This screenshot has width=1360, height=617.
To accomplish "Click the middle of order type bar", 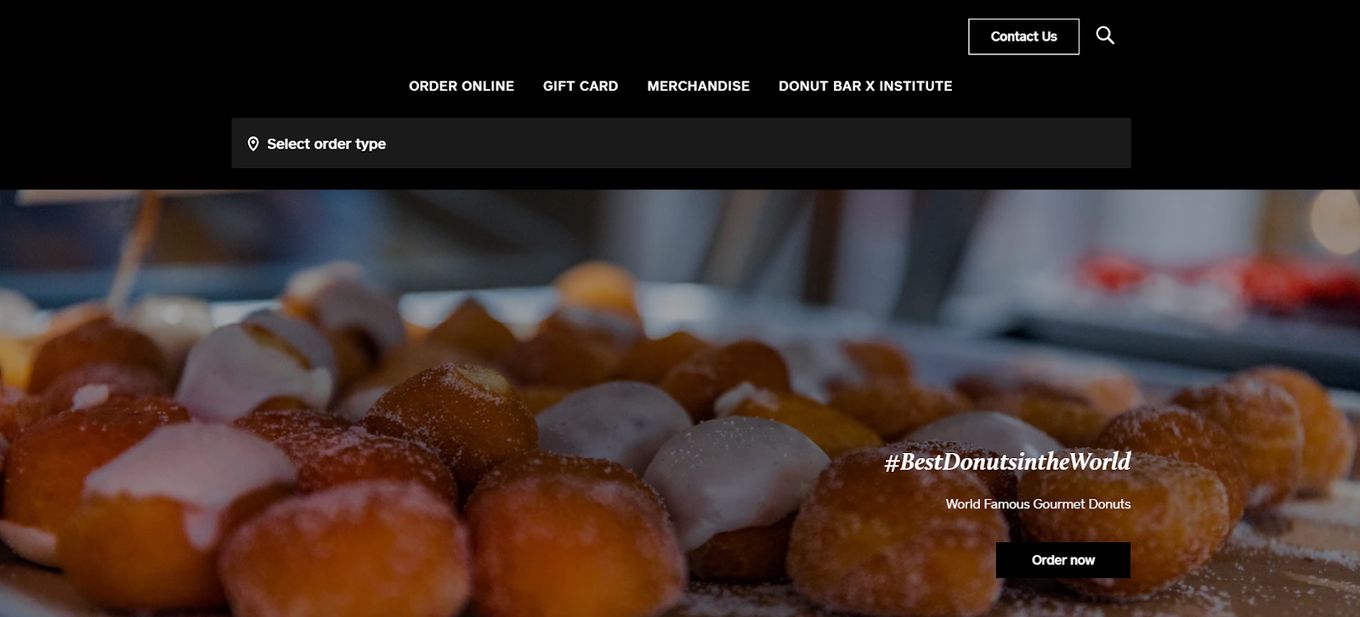I will click(x=681, y=143).
